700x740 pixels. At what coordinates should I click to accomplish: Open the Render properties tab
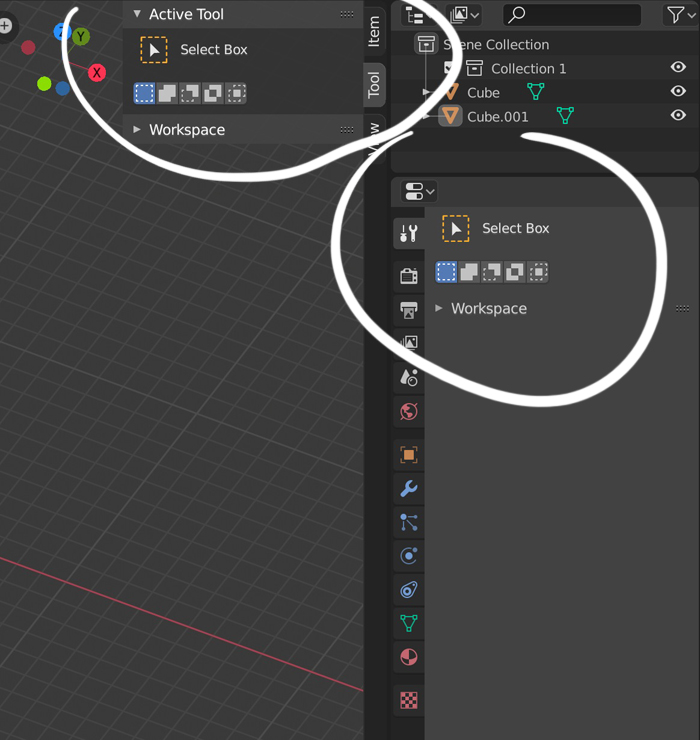pos(409,276)
